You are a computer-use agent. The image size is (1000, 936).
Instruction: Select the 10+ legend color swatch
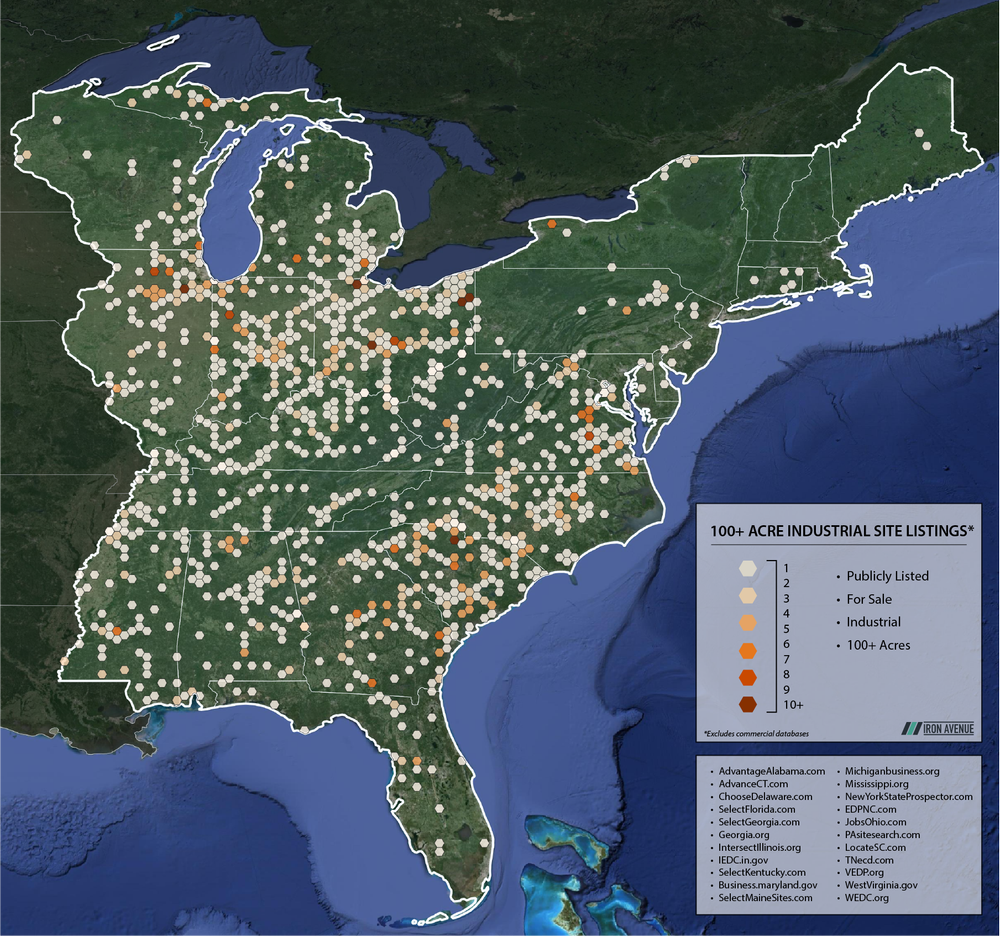(747, 704)
